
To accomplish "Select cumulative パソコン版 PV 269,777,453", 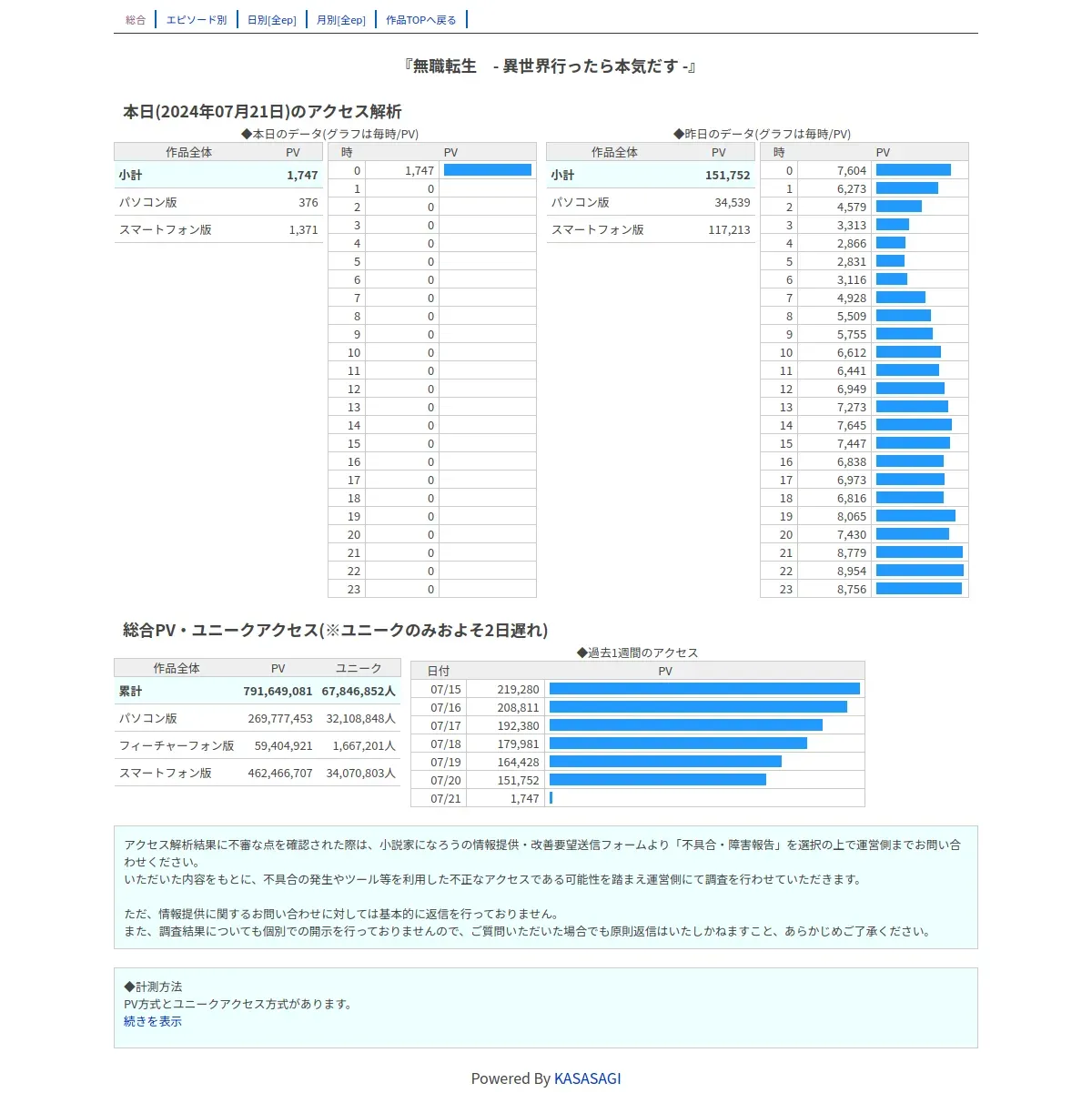I will pos(280,718).
